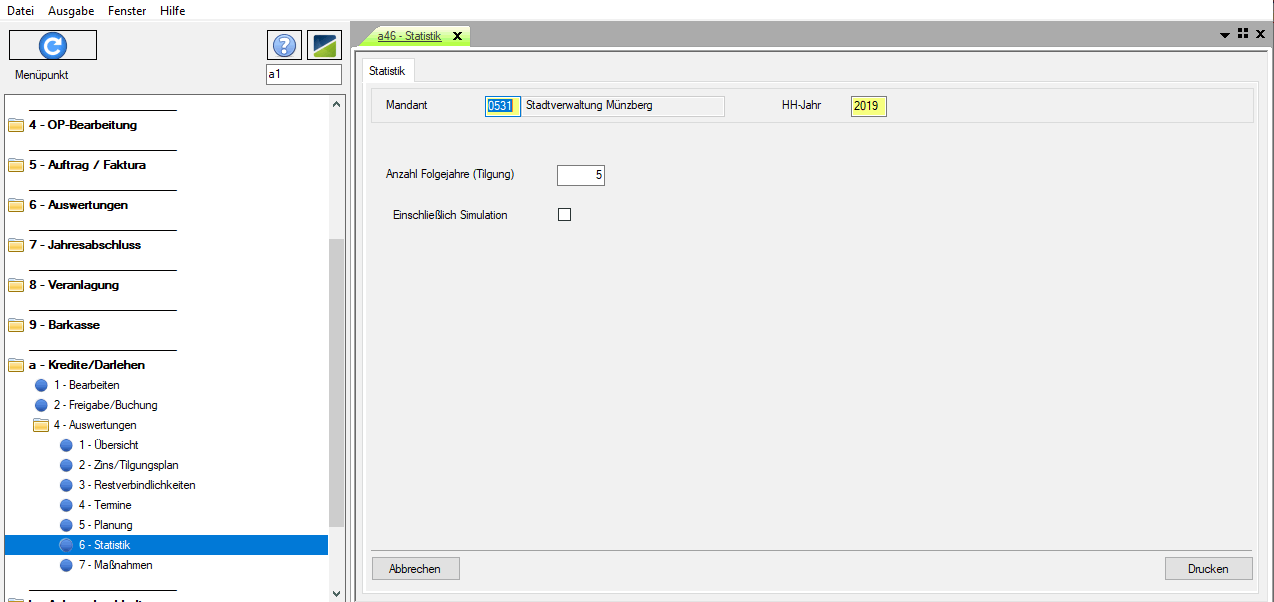The height and width of the screenshot is (602, 1274).
Task: Click the Anzahl Folgejahre input field
Action: click(580, 175)
